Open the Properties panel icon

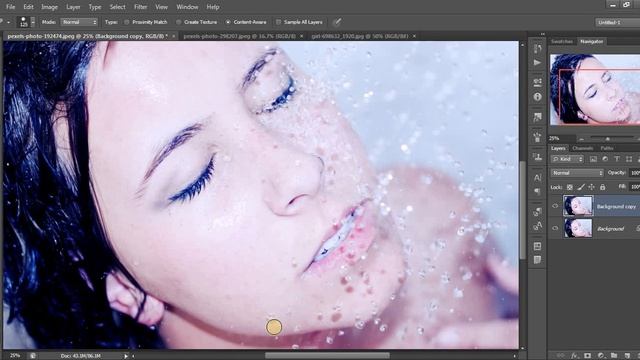coord(537,82)
